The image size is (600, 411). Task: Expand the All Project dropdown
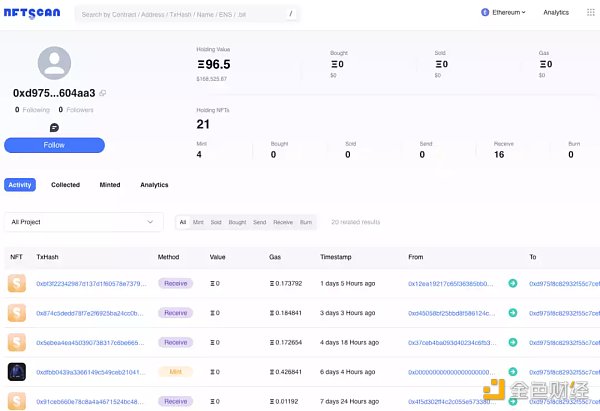(83, 222)
